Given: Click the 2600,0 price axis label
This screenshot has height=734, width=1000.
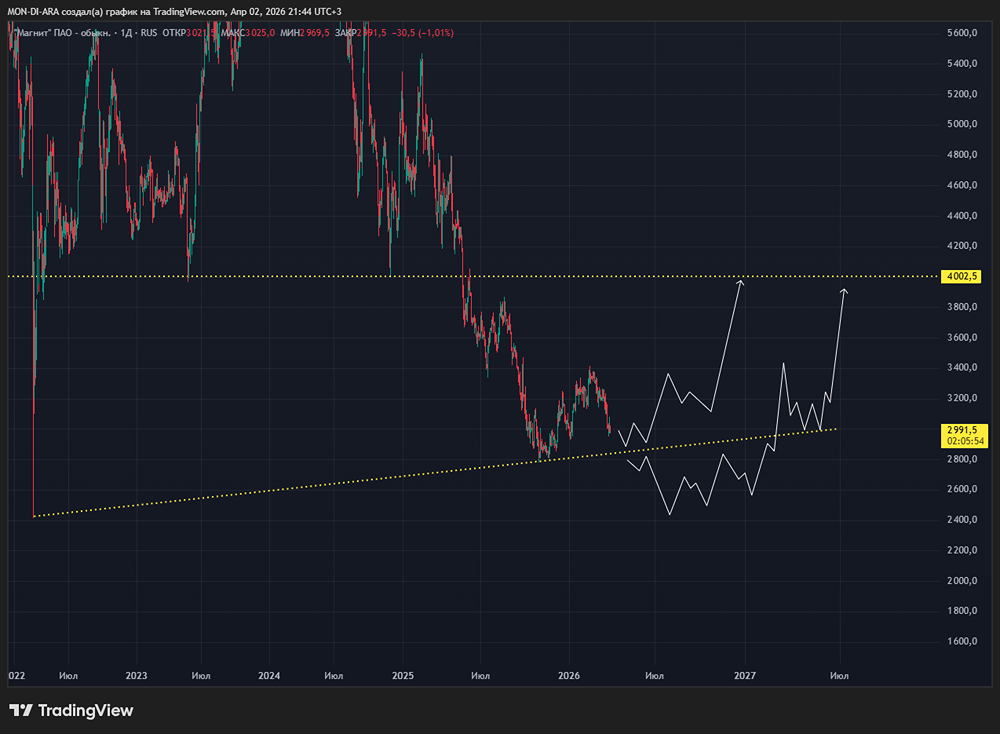Looking at the screenshot, I should (962, 490).
